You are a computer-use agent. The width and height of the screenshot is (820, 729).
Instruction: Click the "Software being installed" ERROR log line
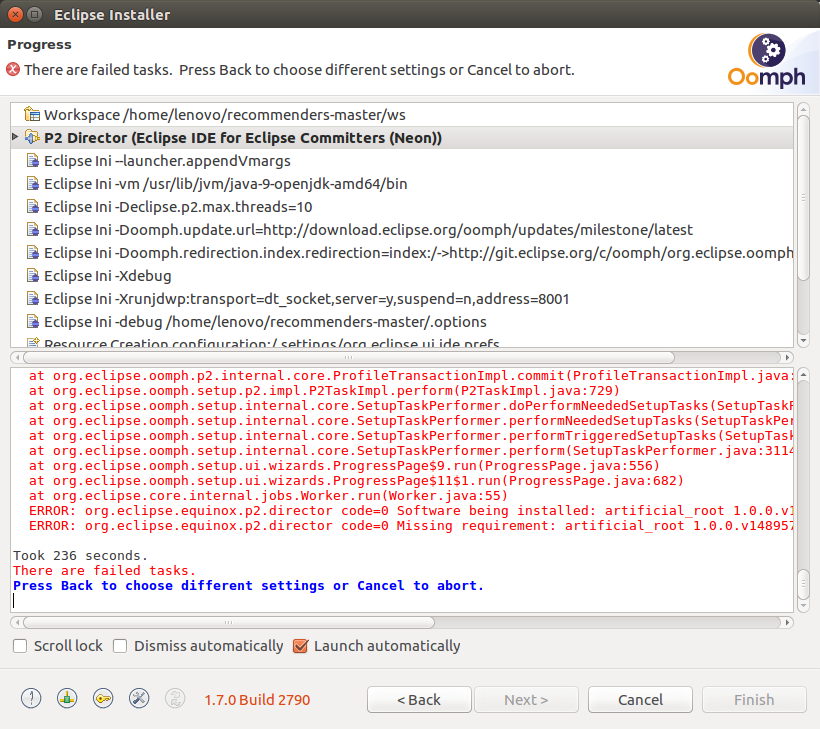(411, 510)
